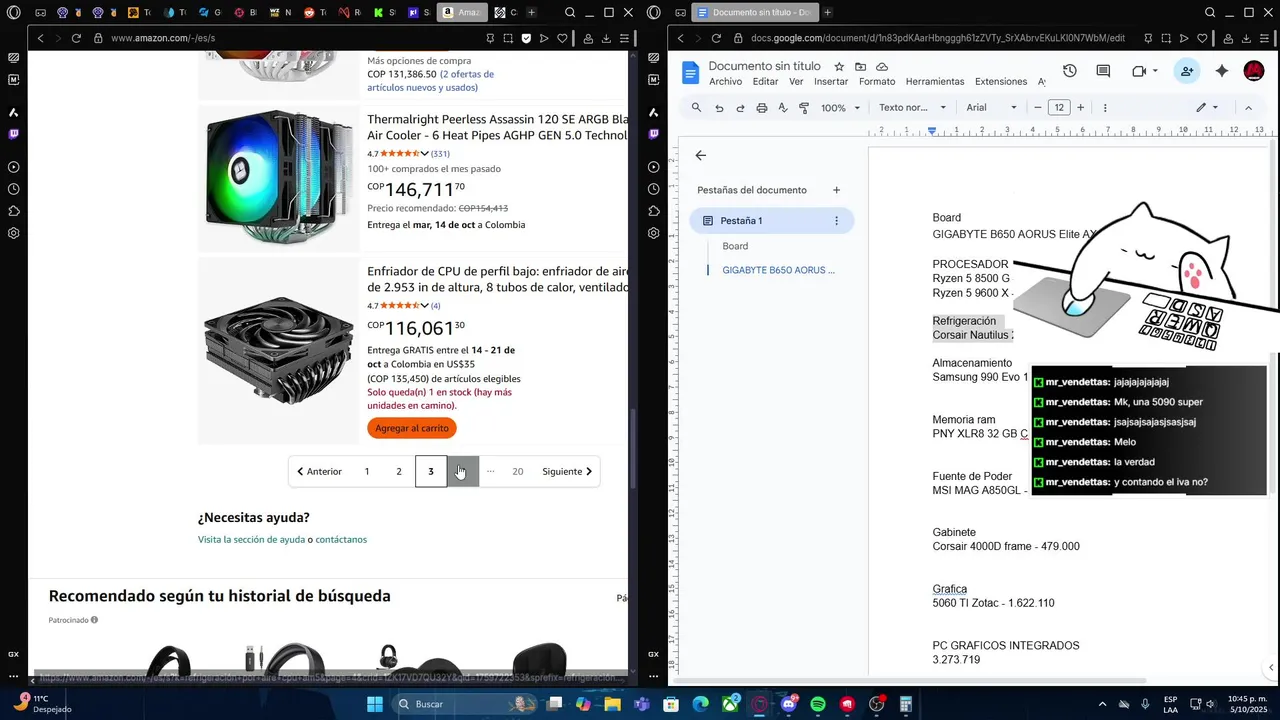Open the Gemini sparkle assistant in Docs
Image resolution: width=1280 pixels, height=720 pixels.
[x=1222, y=71]
